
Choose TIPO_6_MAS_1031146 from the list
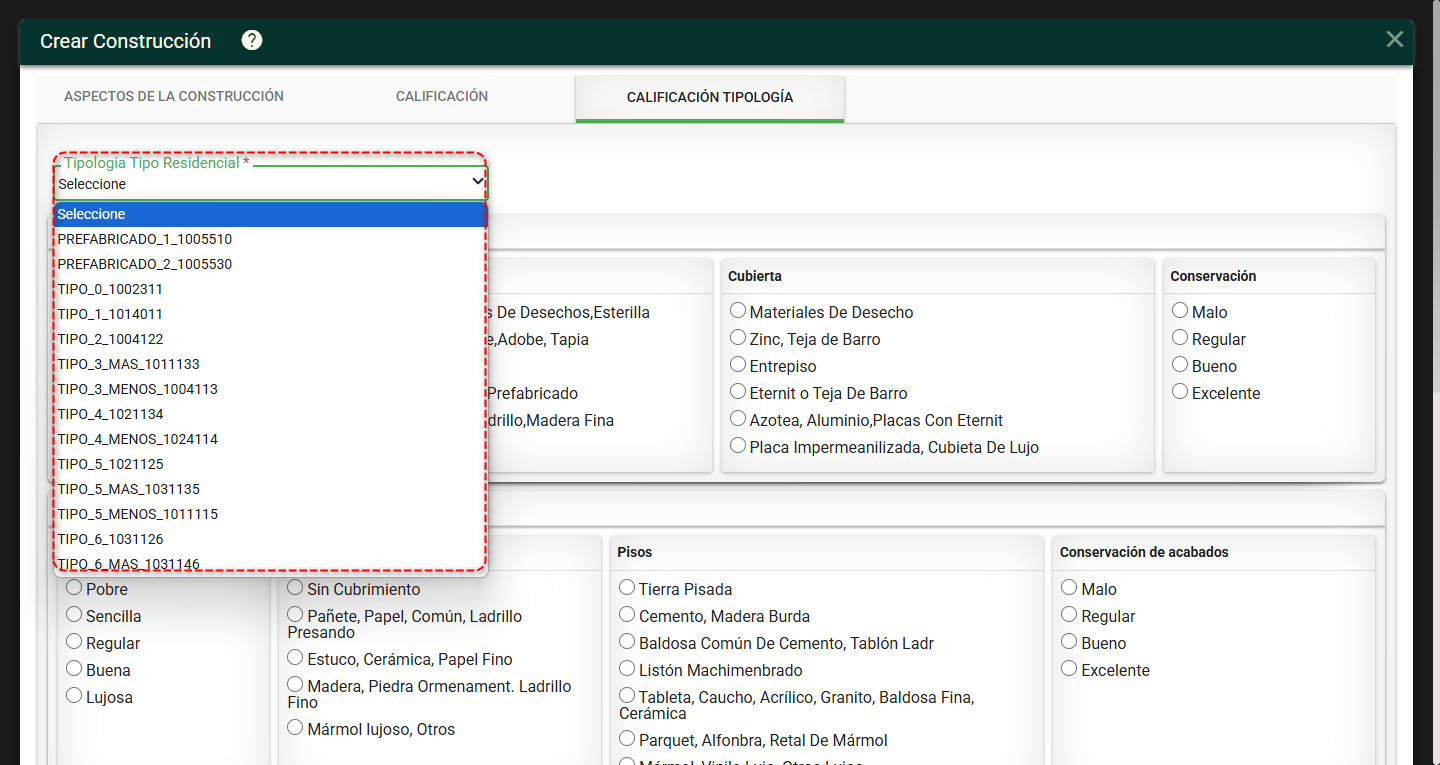click(x=269, y=563)
